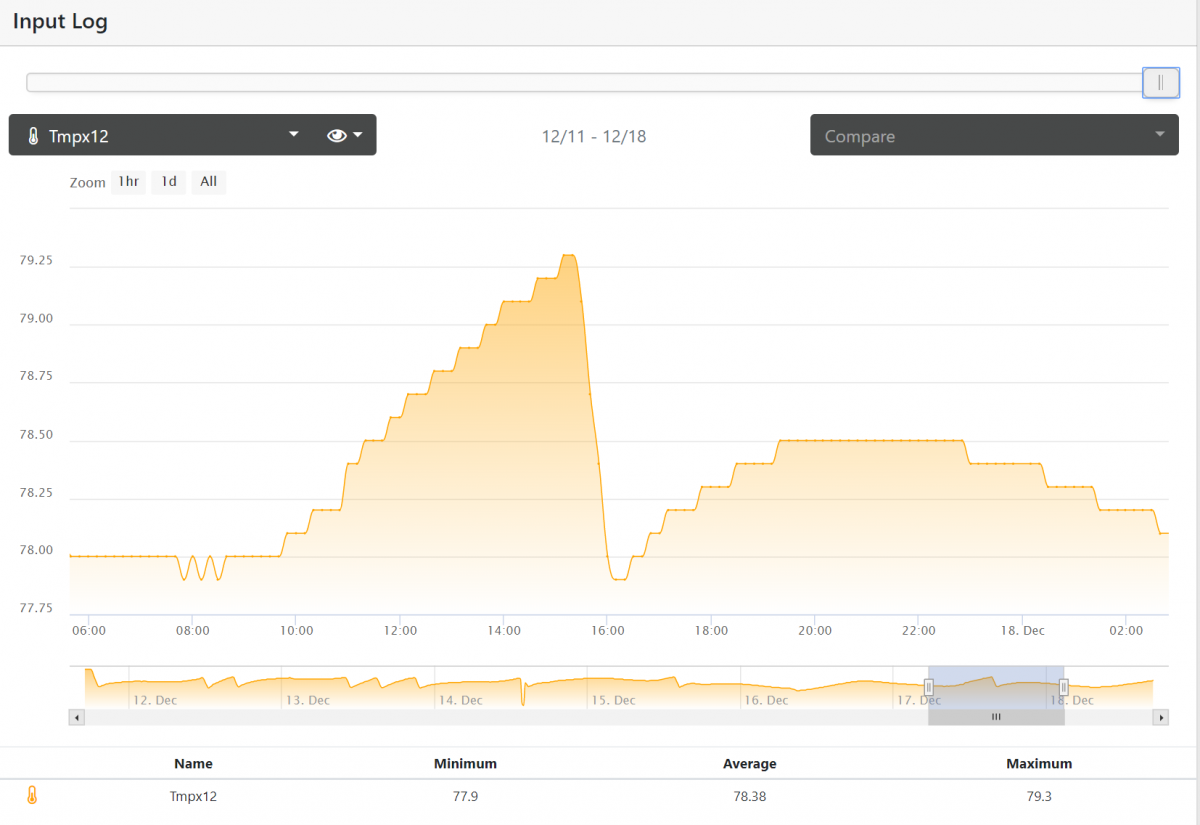Click the Maximum column header
This screenshot has height=825, width=1200.
(x=1039, y=763)
